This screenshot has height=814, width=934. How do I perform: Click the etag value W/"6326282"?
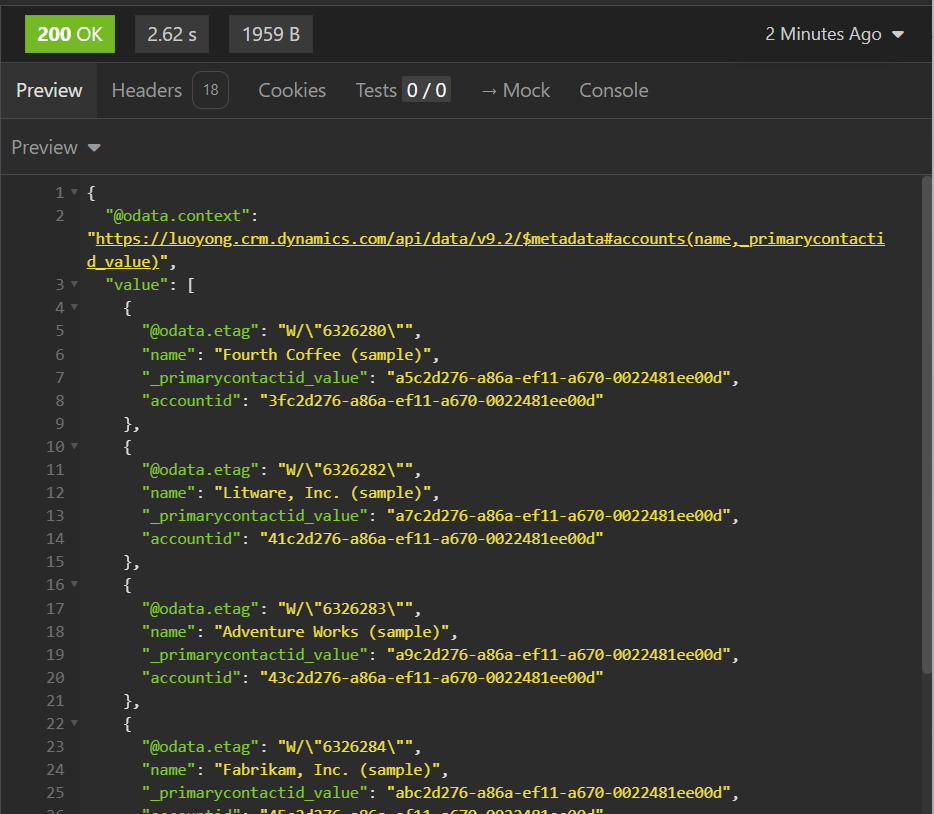pyautogui.click(x=345, y=470)
